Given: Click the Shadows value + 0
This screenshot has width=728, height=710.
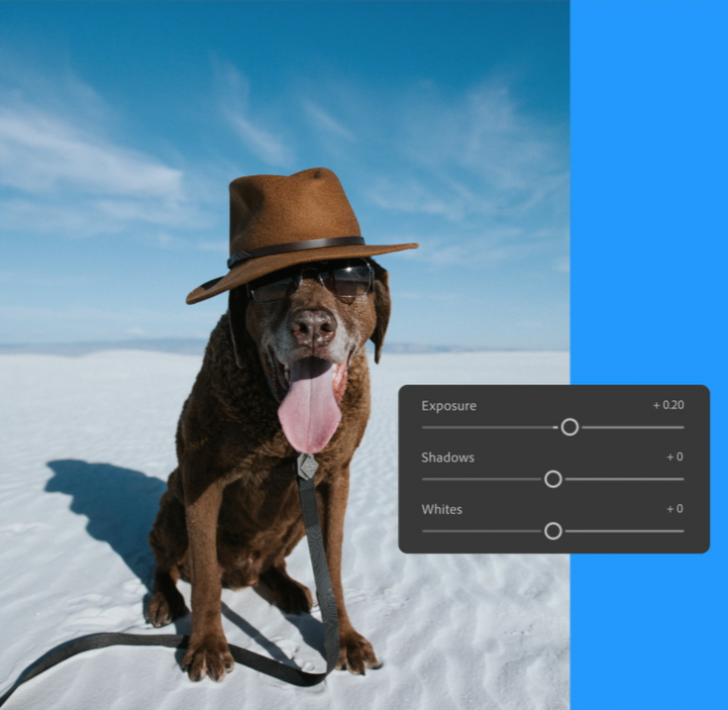Looking at the screenshot, I should 675,457.
